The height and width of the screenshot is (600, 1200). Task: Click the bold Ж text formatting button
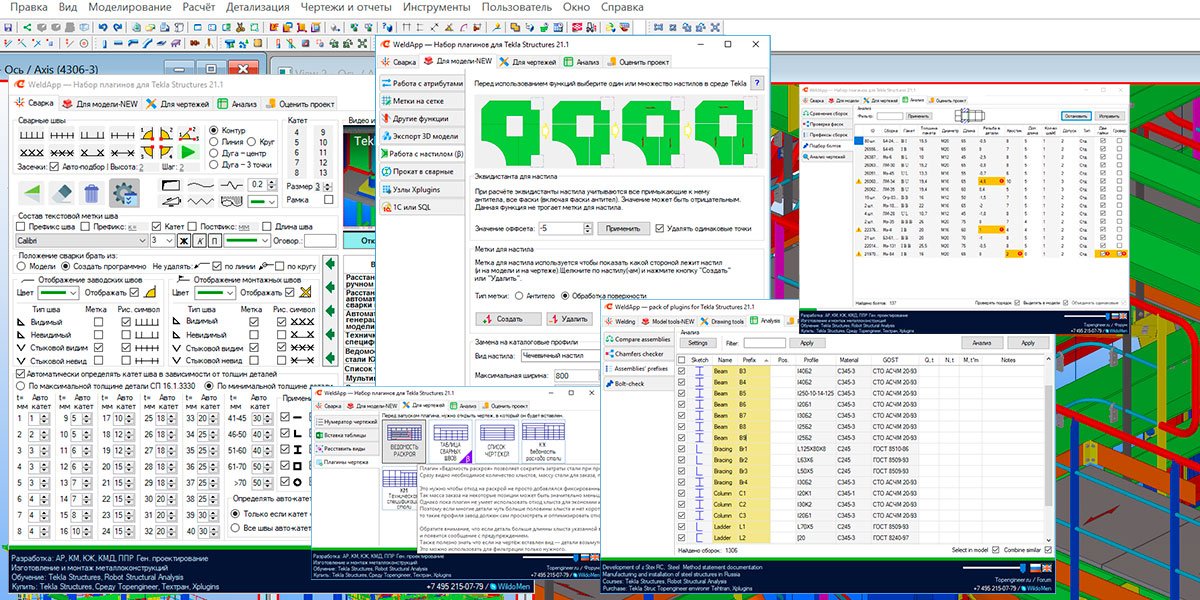[182, 240]
